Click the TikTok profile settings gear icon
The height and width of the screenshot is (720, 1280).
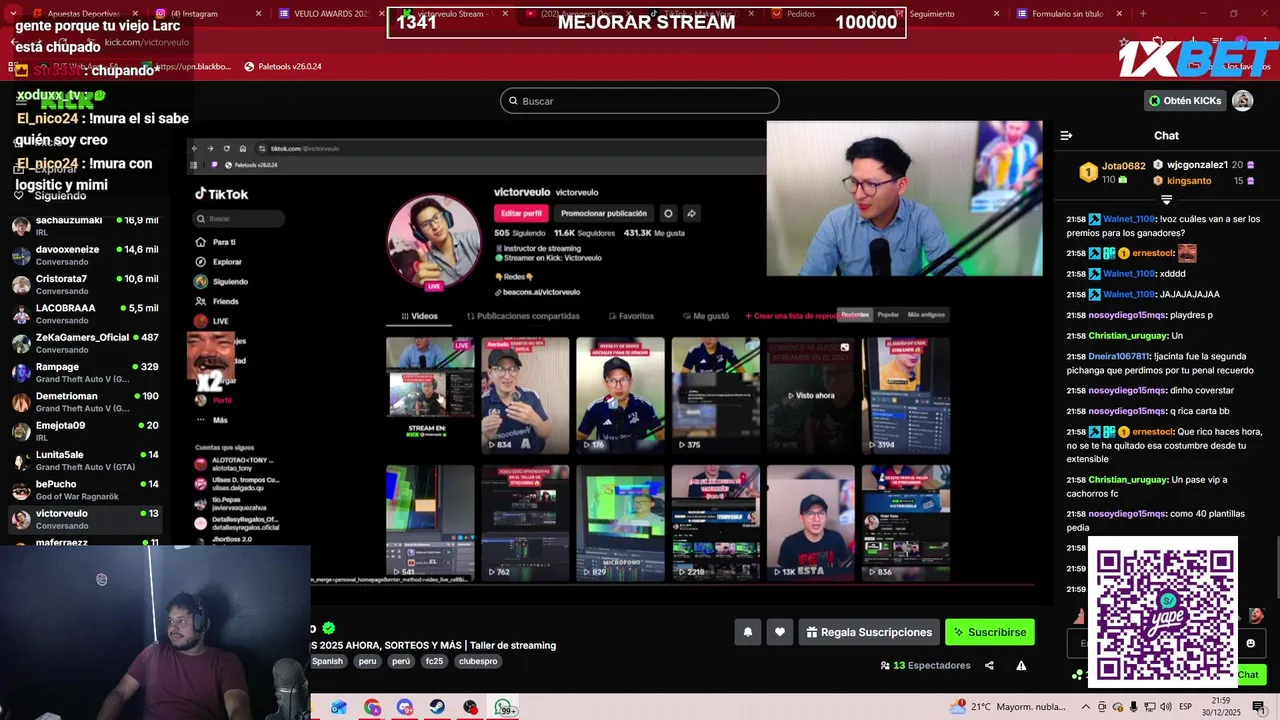click(x=668, y=213)
